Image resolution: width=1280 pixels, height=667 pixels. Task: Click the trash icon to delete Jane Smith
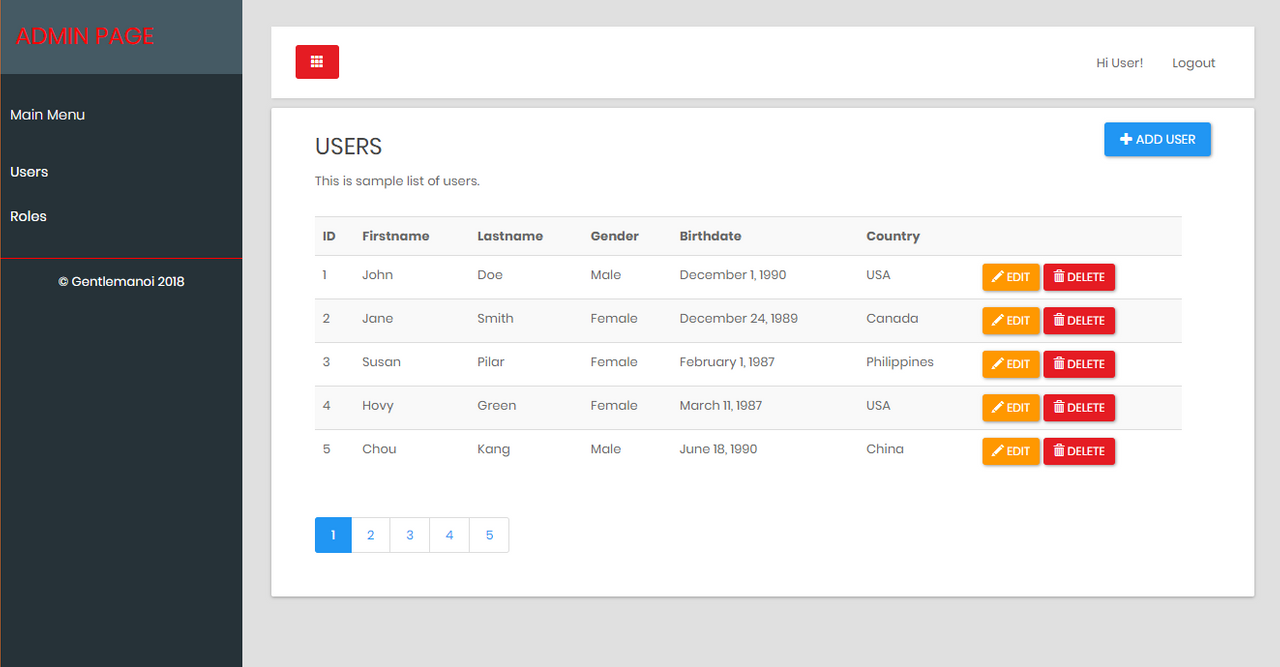[1060, 320]
